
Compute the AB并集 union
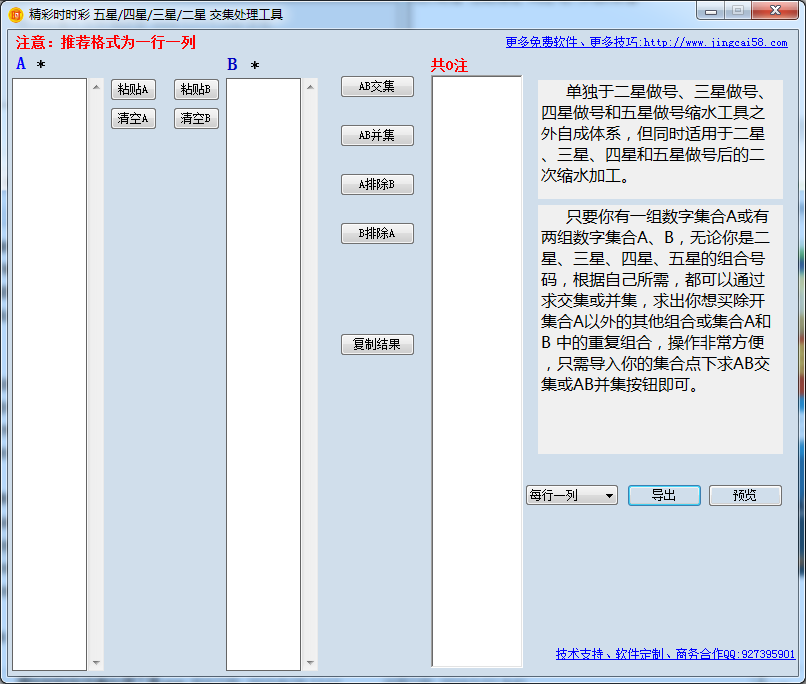coord(377,135)
